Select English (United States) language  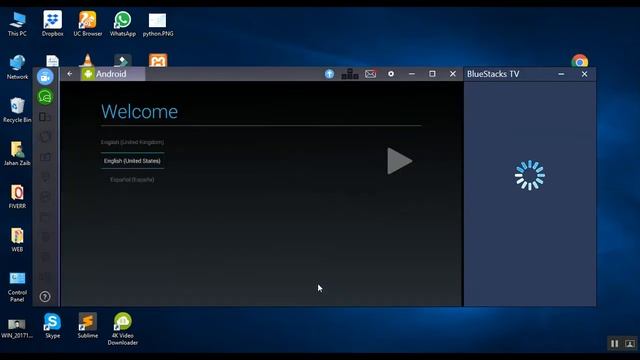(132, 161)
